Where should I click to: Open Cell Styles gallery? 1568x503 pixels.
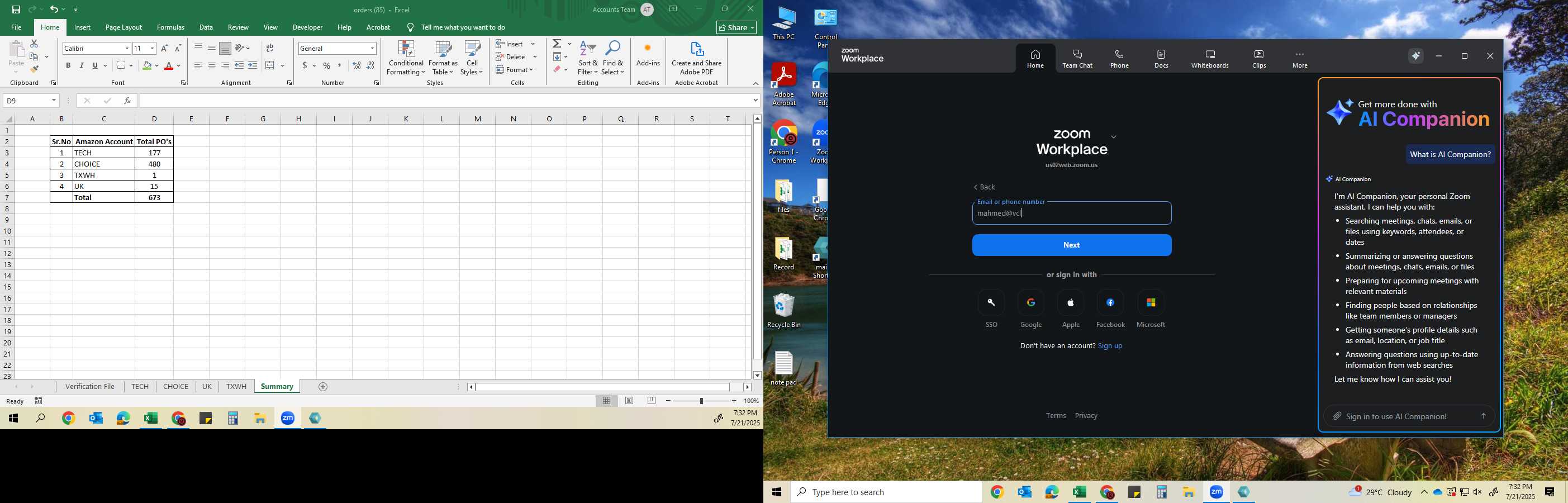[472, 58]
